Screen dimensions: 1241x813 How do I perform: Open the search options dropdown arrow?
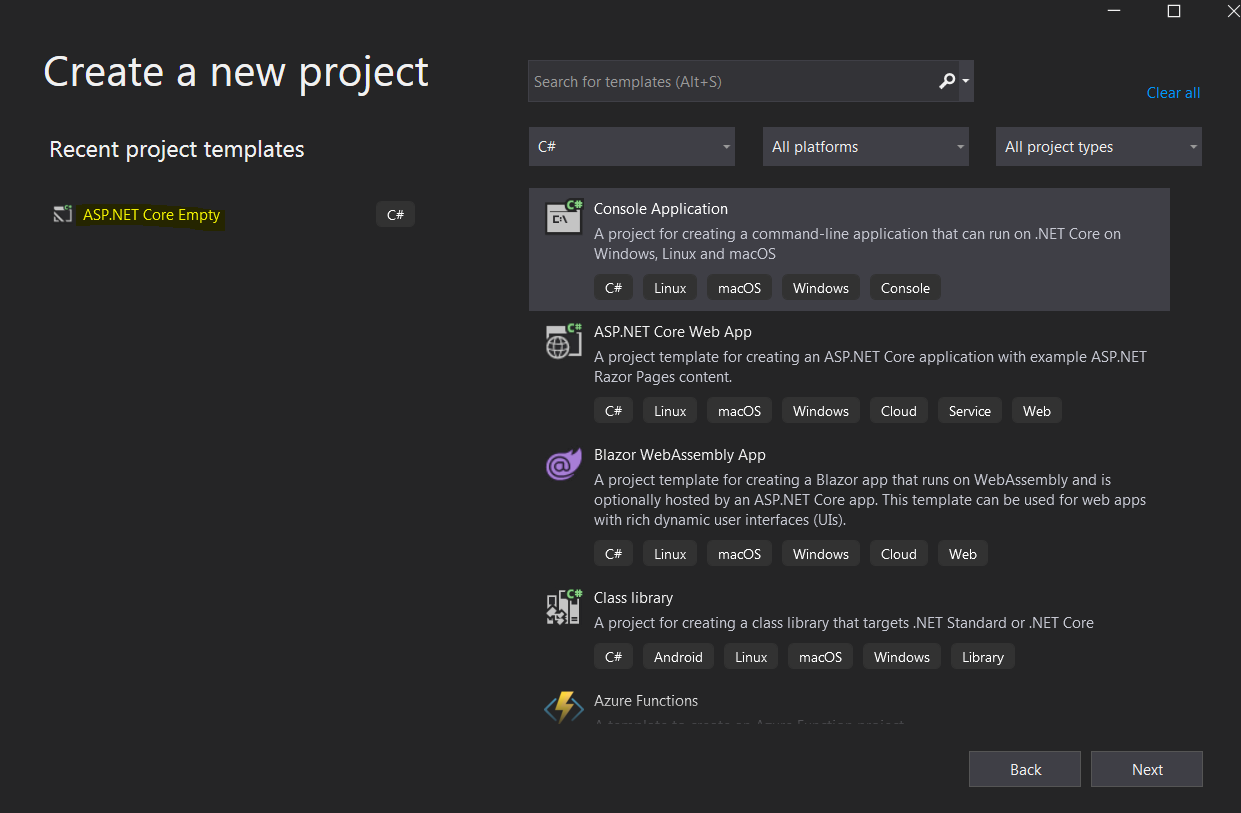click(x=966, y=81)
